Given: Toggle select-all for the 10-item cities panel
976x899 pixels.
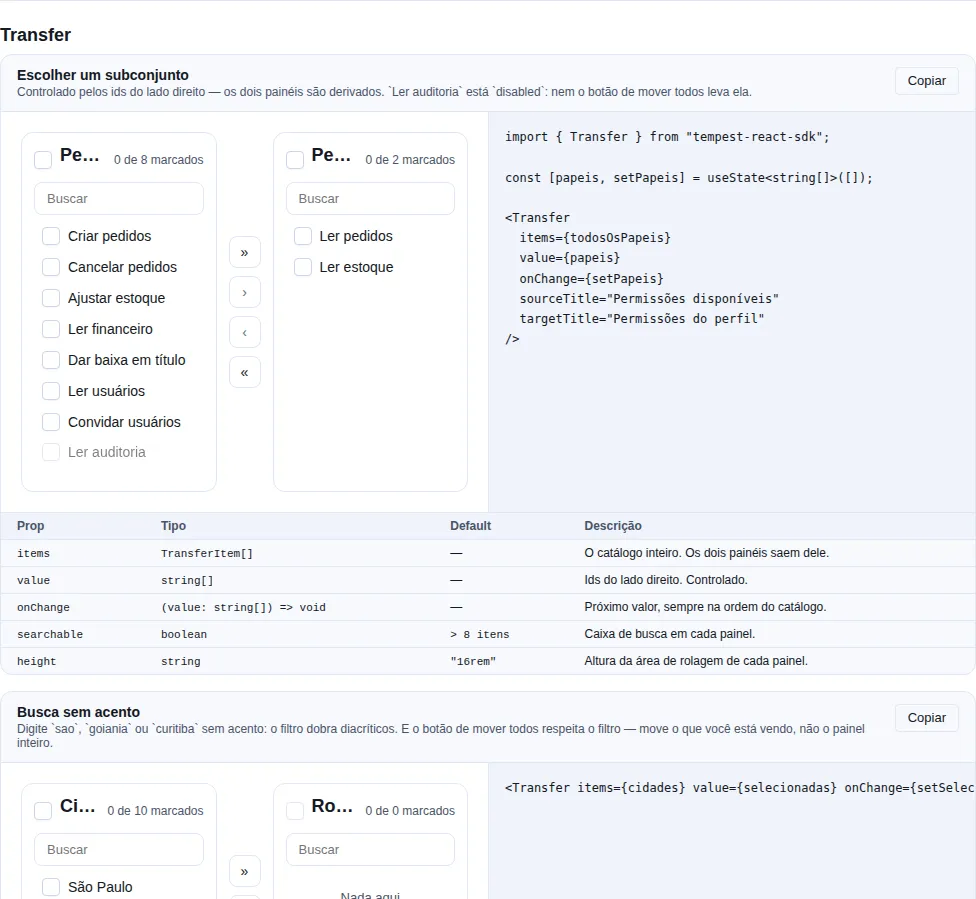Looking at the screenshot, I should pos(43,811).
